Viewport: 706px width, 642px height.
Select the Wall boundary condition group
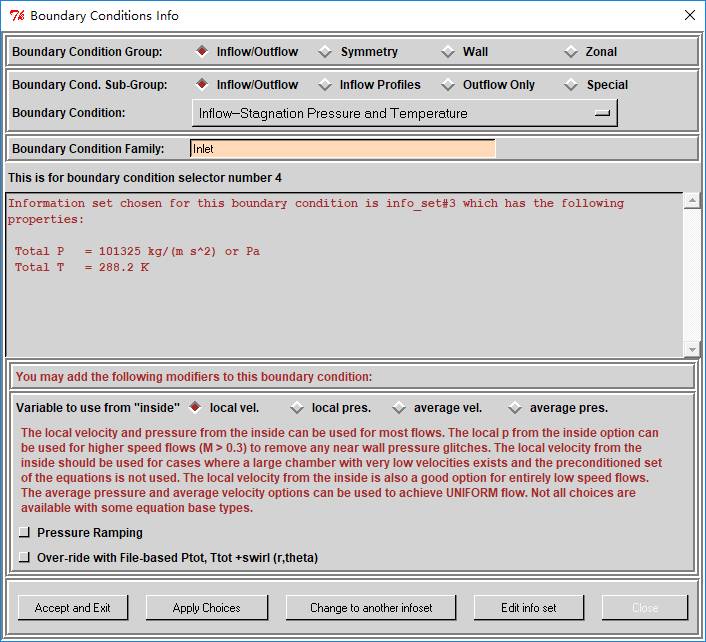448,52
